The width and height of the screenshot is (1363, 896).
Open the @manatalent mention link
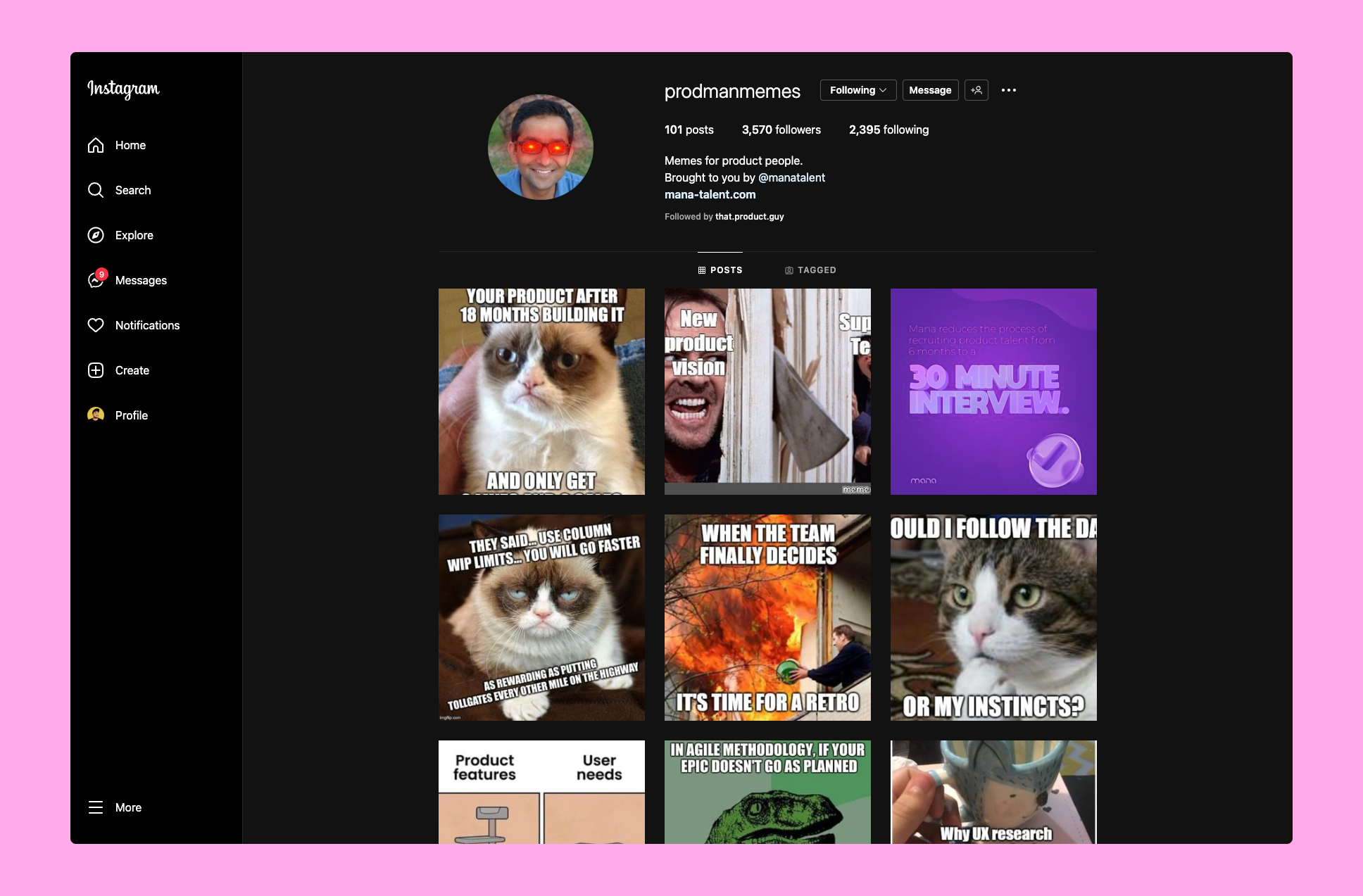791,177
